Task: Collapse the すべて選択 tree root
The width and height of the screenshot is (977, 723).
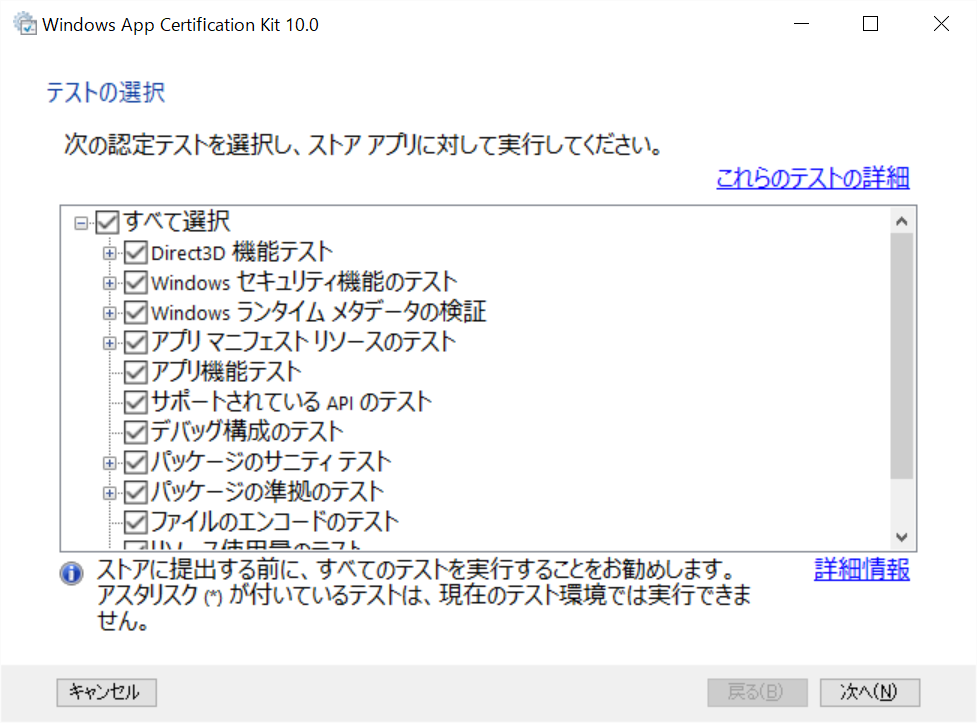Action: (81, 223)
